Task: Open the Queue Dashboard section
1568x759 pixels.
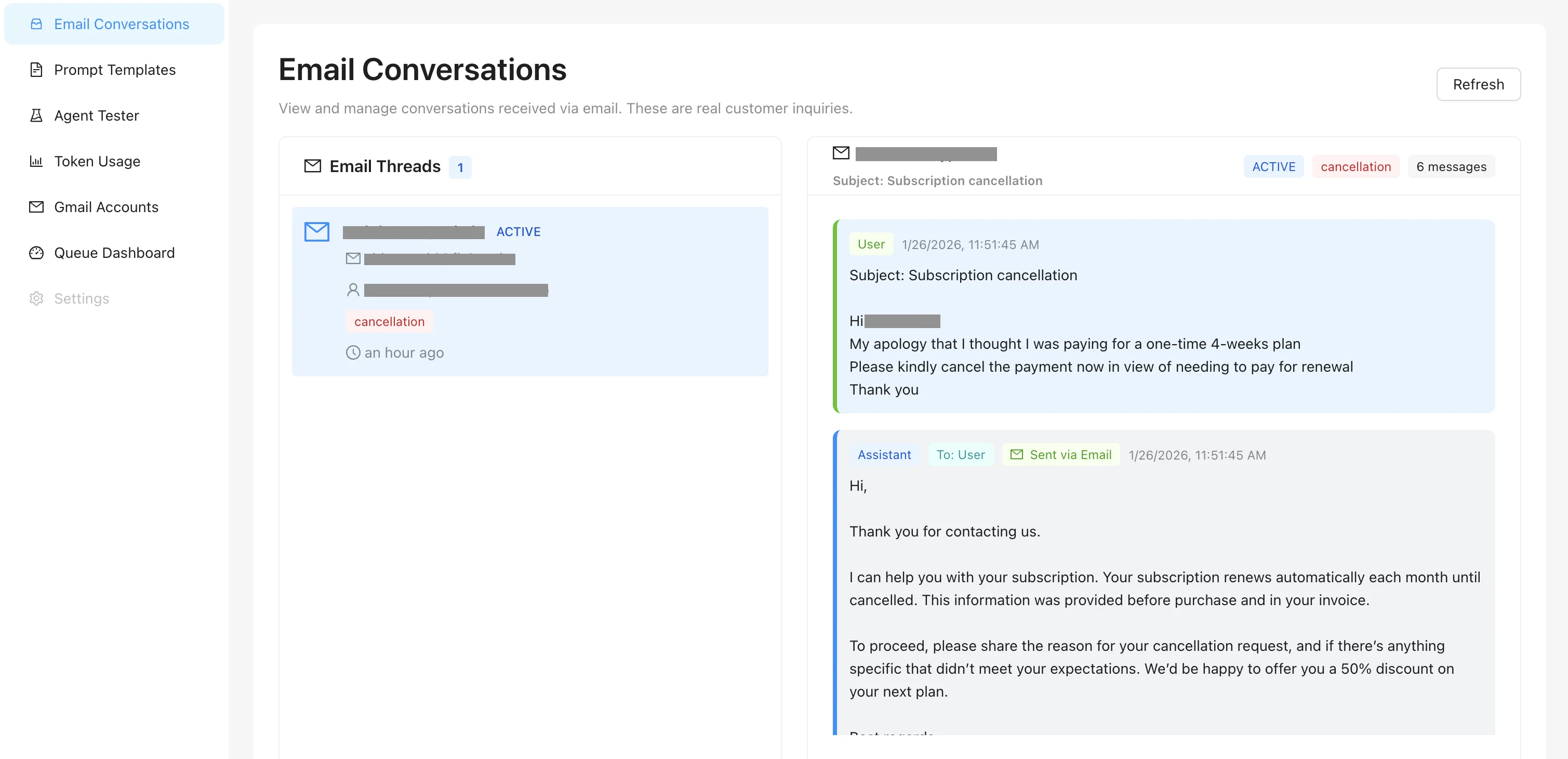Action: coord(114,252)
